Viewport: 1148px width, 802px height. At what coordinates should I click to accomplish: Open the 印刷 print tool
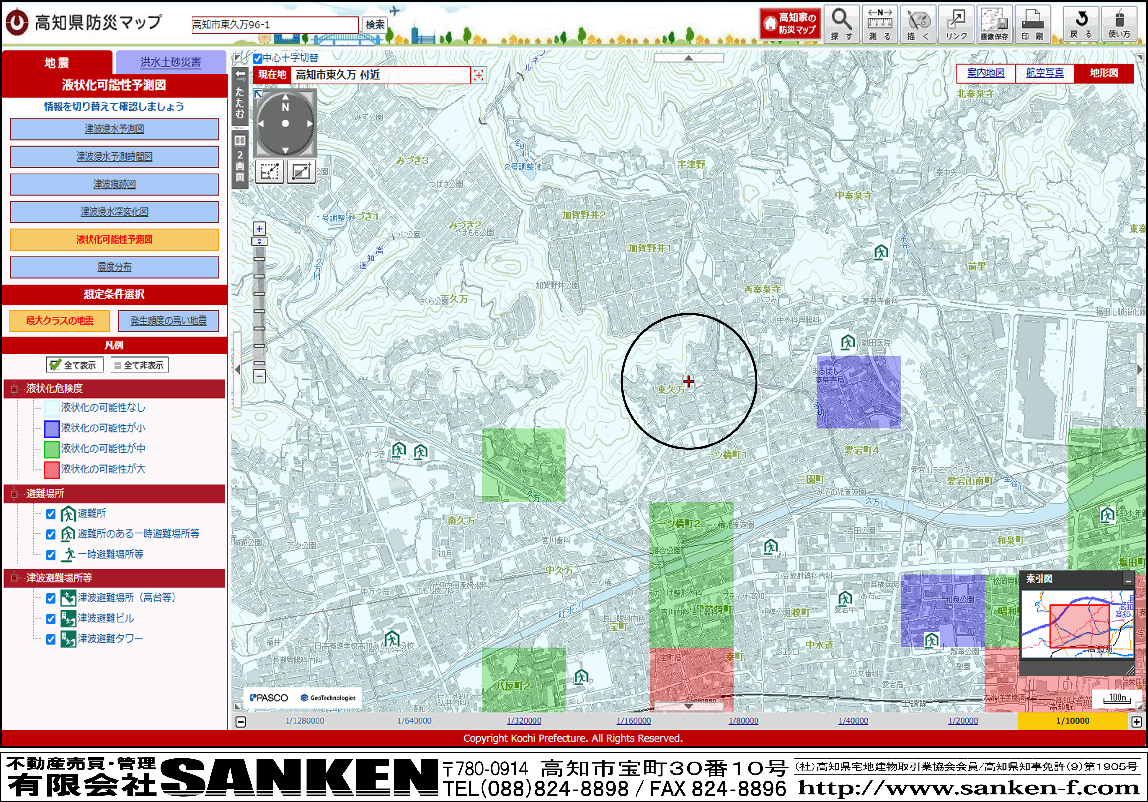coord(1032,23)
